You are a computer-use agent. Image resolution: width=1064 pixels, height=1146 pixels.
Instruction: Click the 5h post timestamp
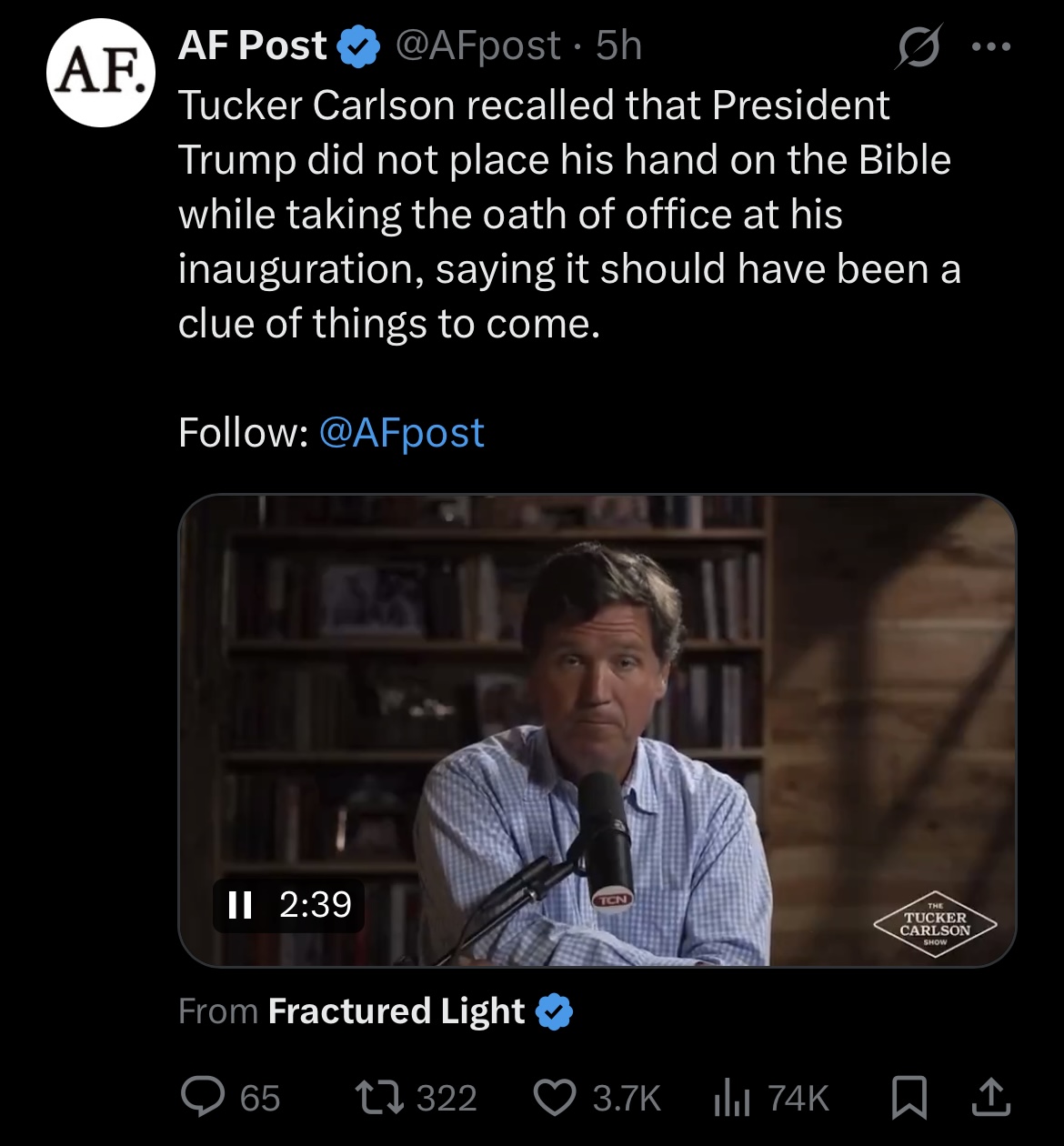619,45
